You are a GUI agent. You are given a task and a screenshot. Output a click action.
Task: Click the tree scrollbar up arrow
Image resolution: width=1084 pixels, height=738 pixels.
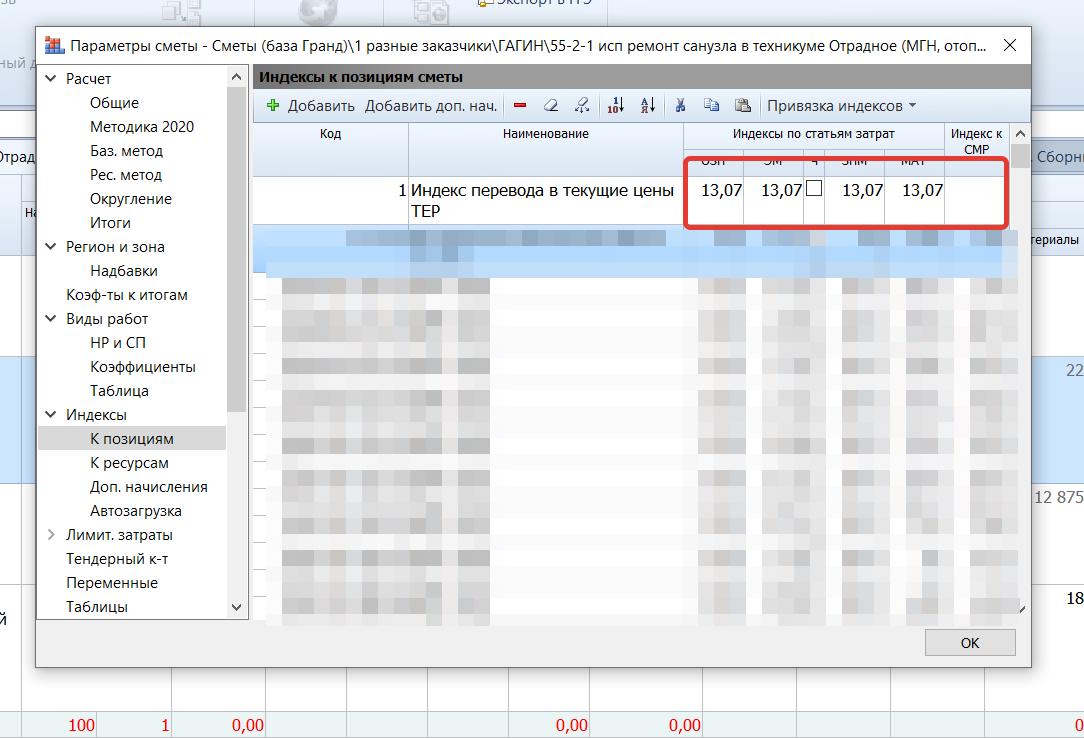[x=236, y=77]
